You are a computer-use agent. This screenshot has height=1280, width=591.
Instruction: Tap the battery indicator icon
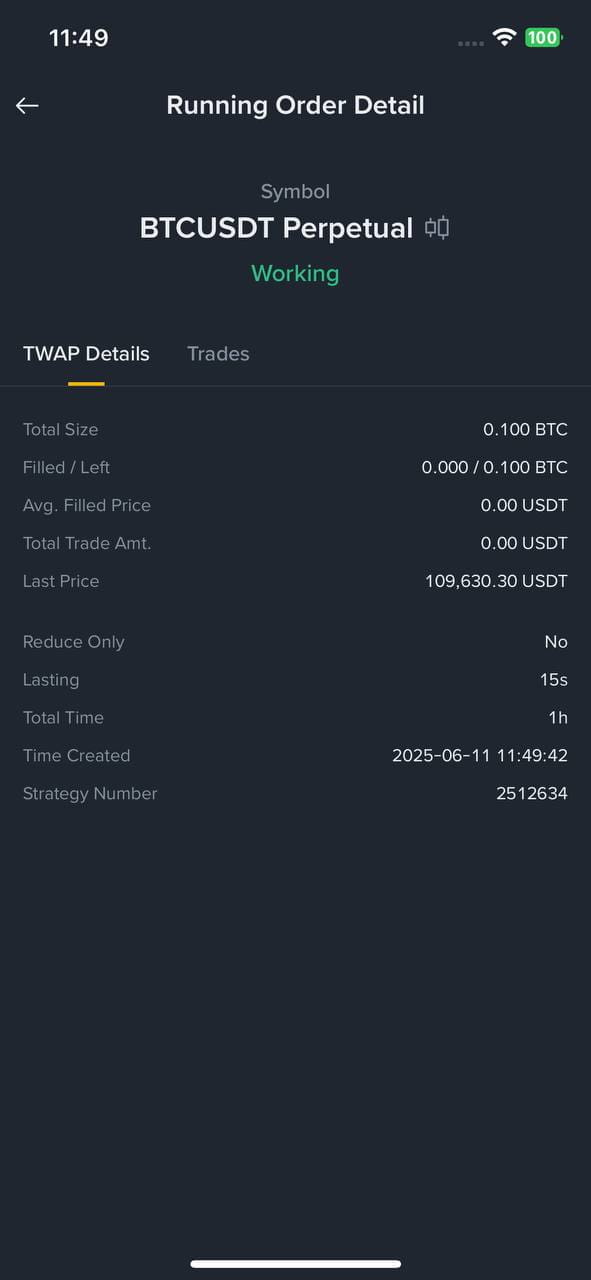[544, 38]
